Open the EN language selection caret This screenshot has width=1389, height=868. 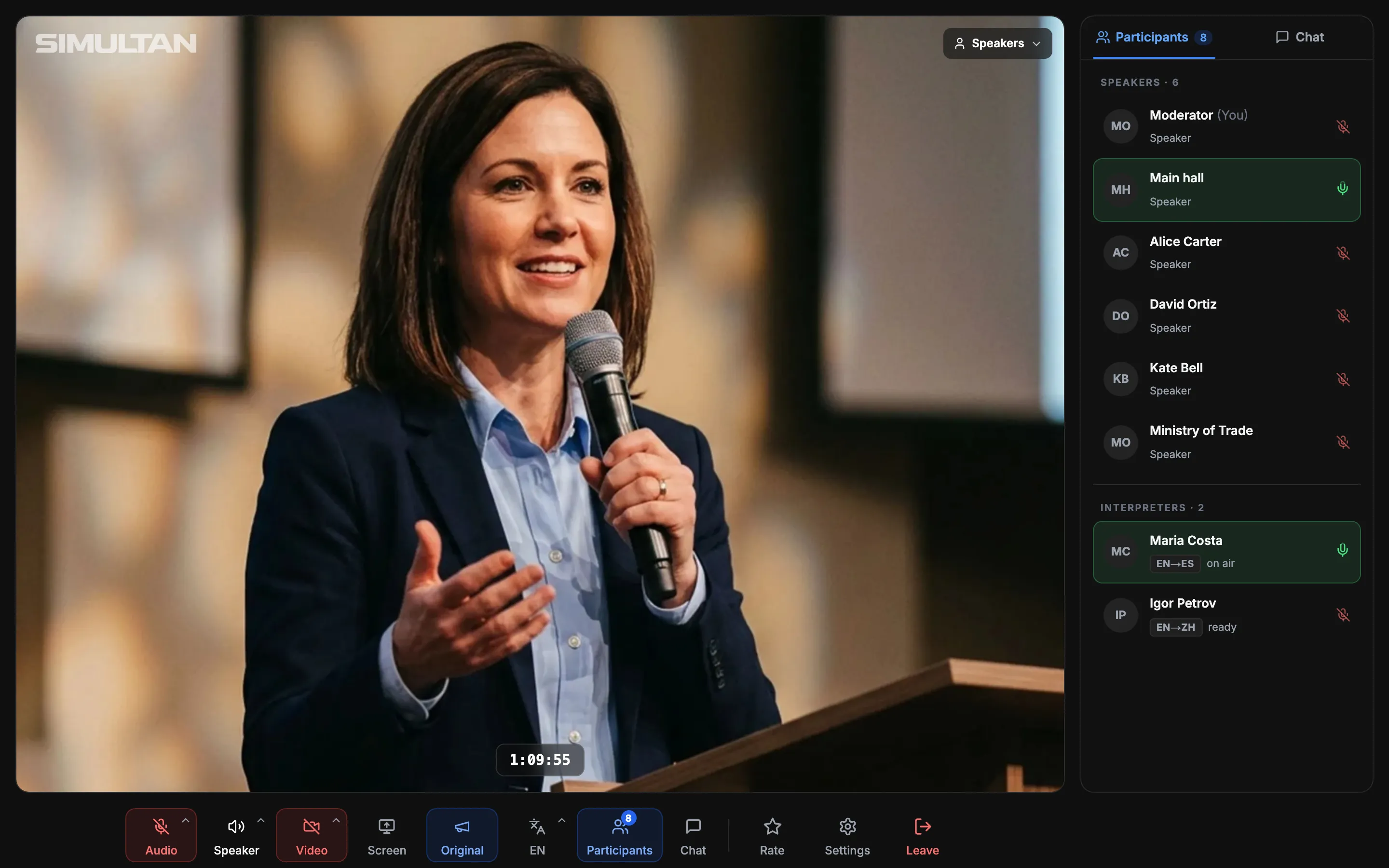(561, 821)
